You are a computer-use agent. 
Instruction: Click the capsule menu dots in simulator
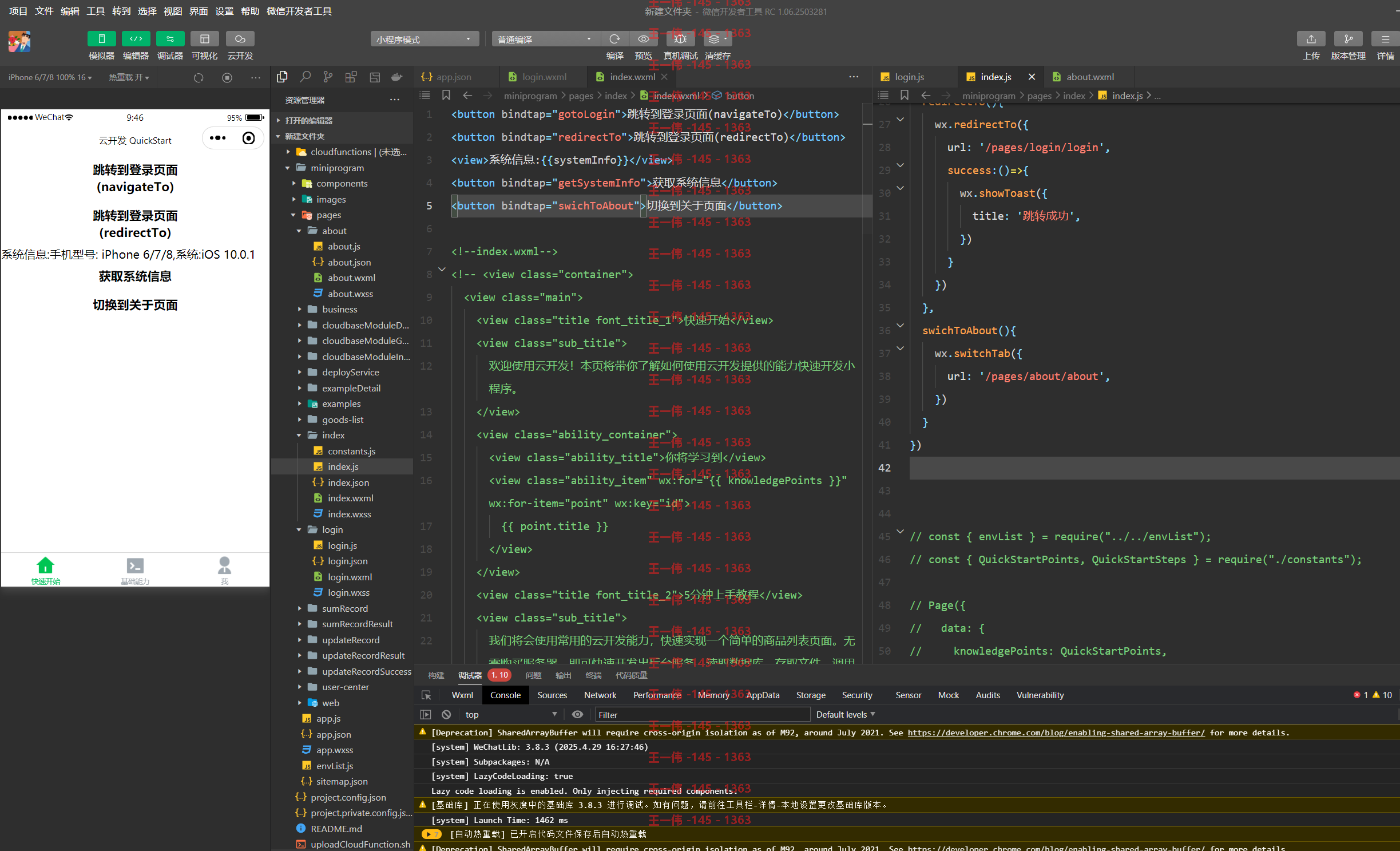point(218,138)
